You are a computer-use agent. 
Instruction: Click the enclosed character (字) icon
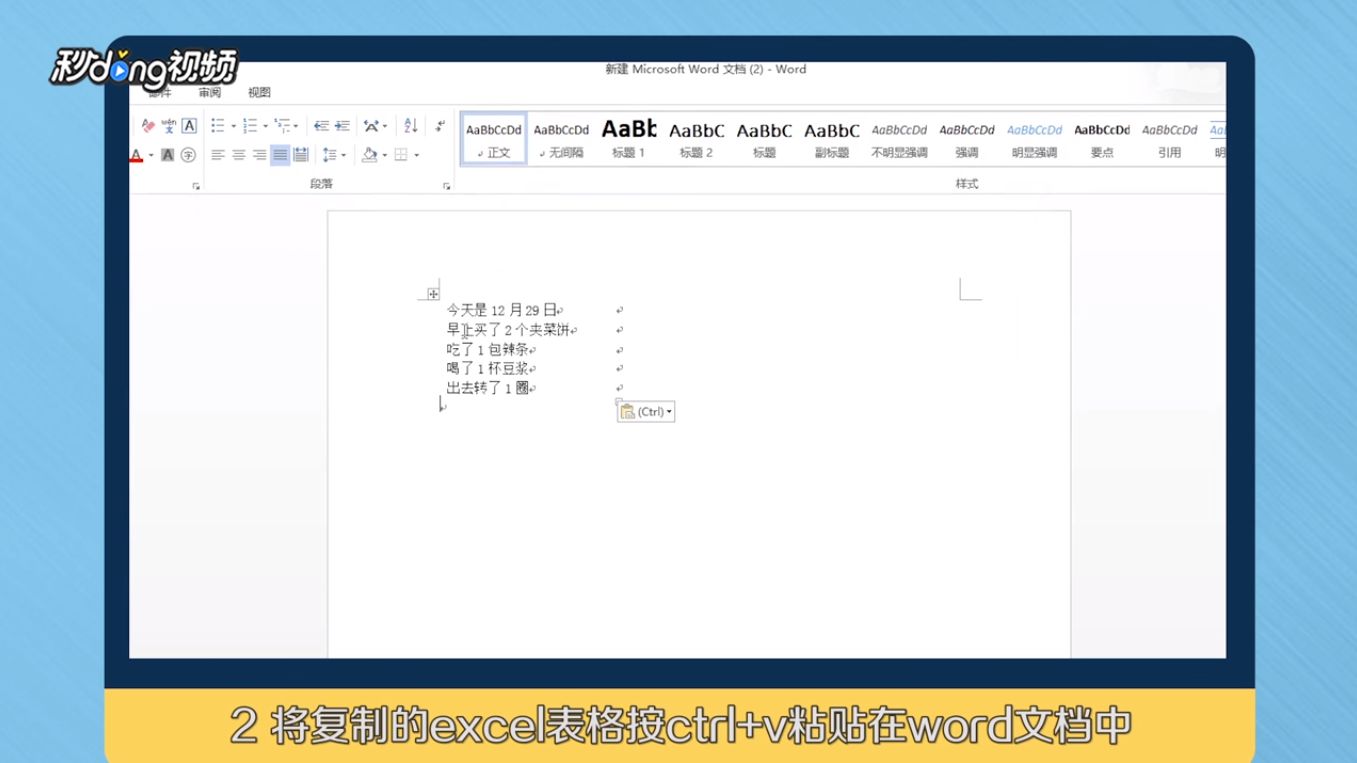(x=188, y=155)
